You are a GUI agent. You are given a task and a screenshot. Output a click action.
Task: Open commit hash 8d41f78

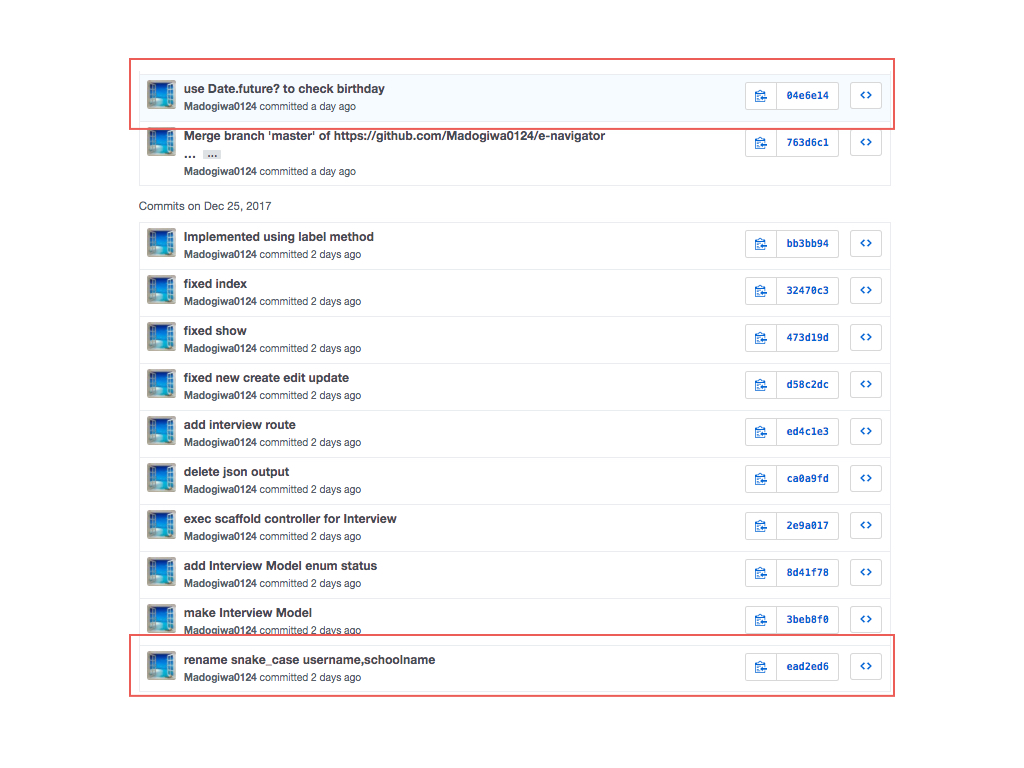tap(808, 573)
